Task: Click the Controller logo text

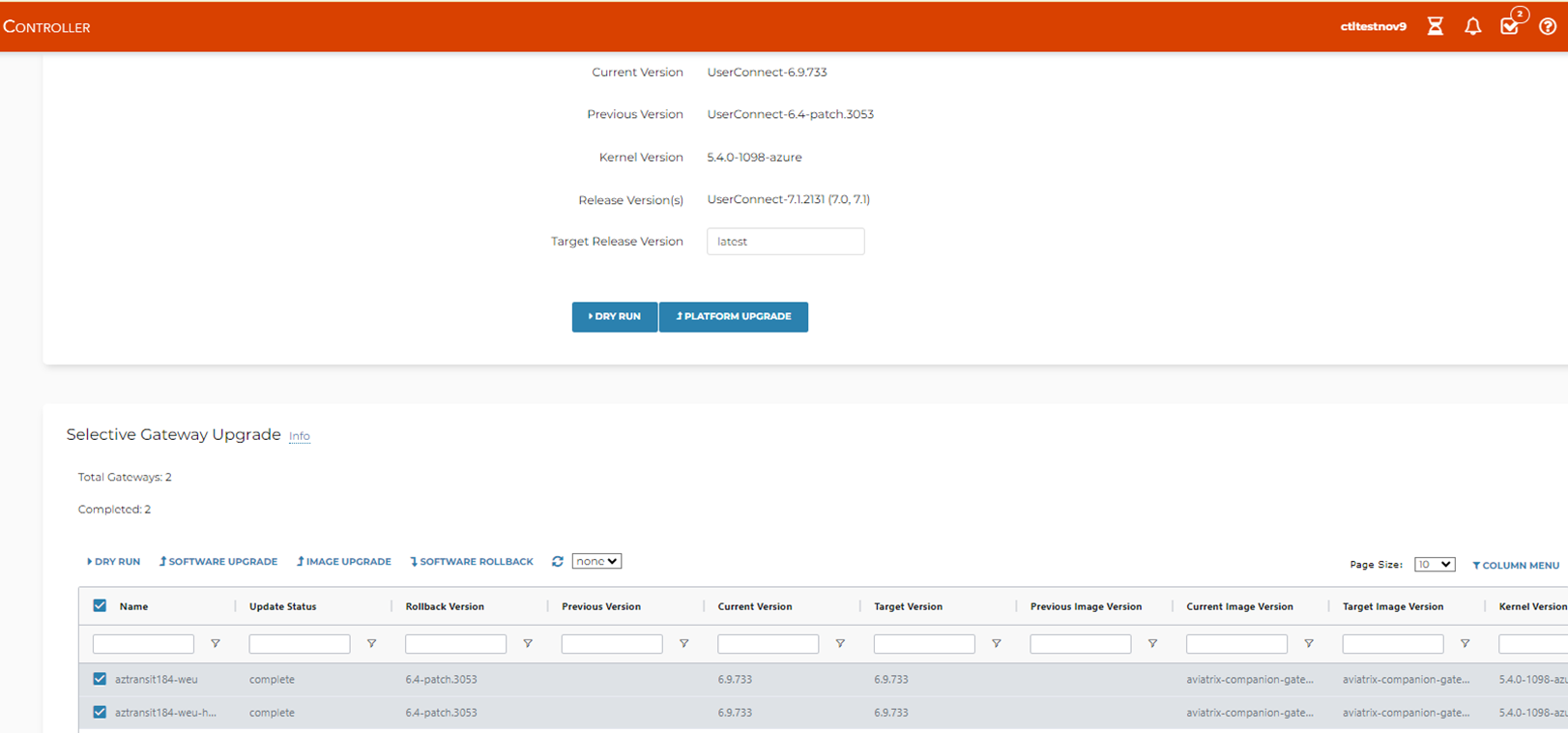Action: click(x=46, y=27)
